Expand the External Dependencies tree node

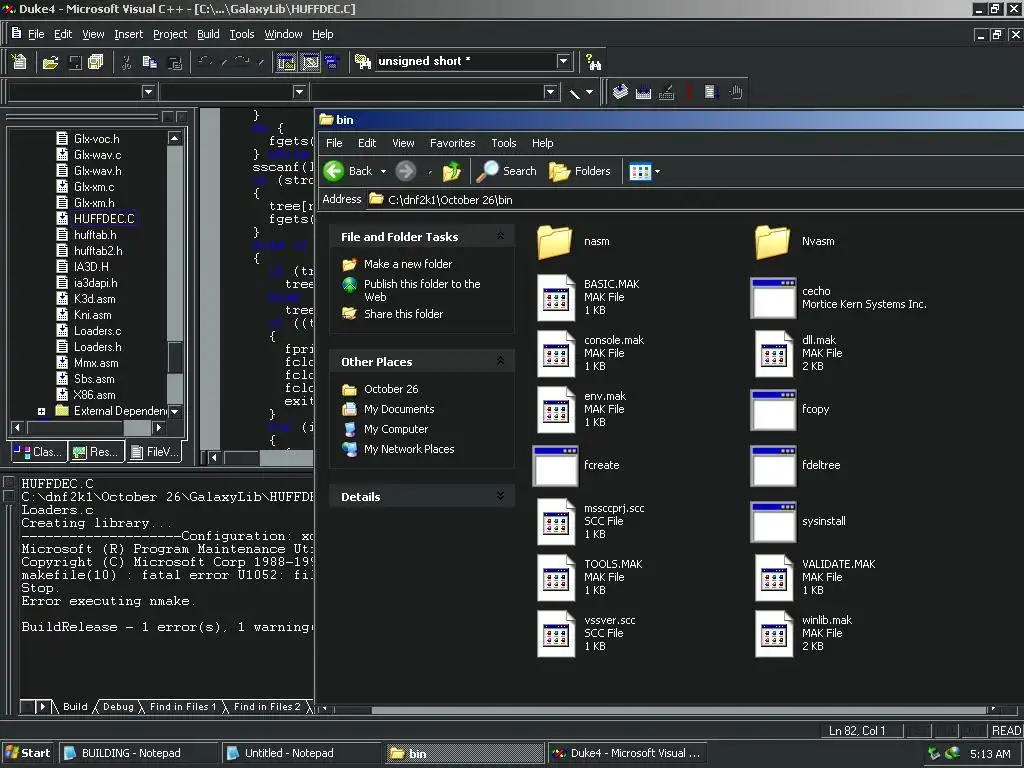tap(41, 411)
